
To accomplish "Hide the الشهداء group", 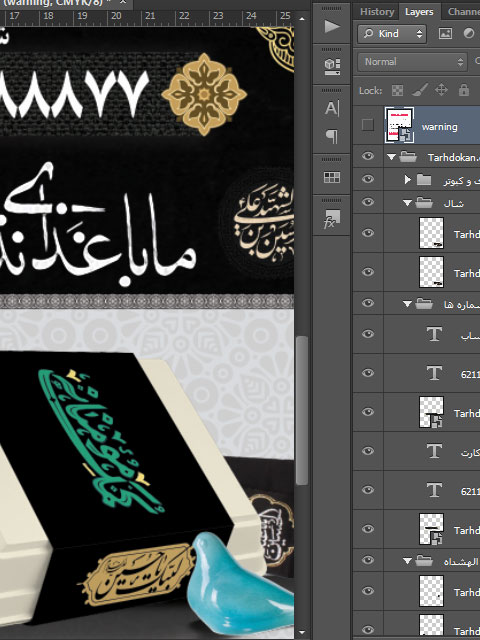I will [x=368, y=560].
